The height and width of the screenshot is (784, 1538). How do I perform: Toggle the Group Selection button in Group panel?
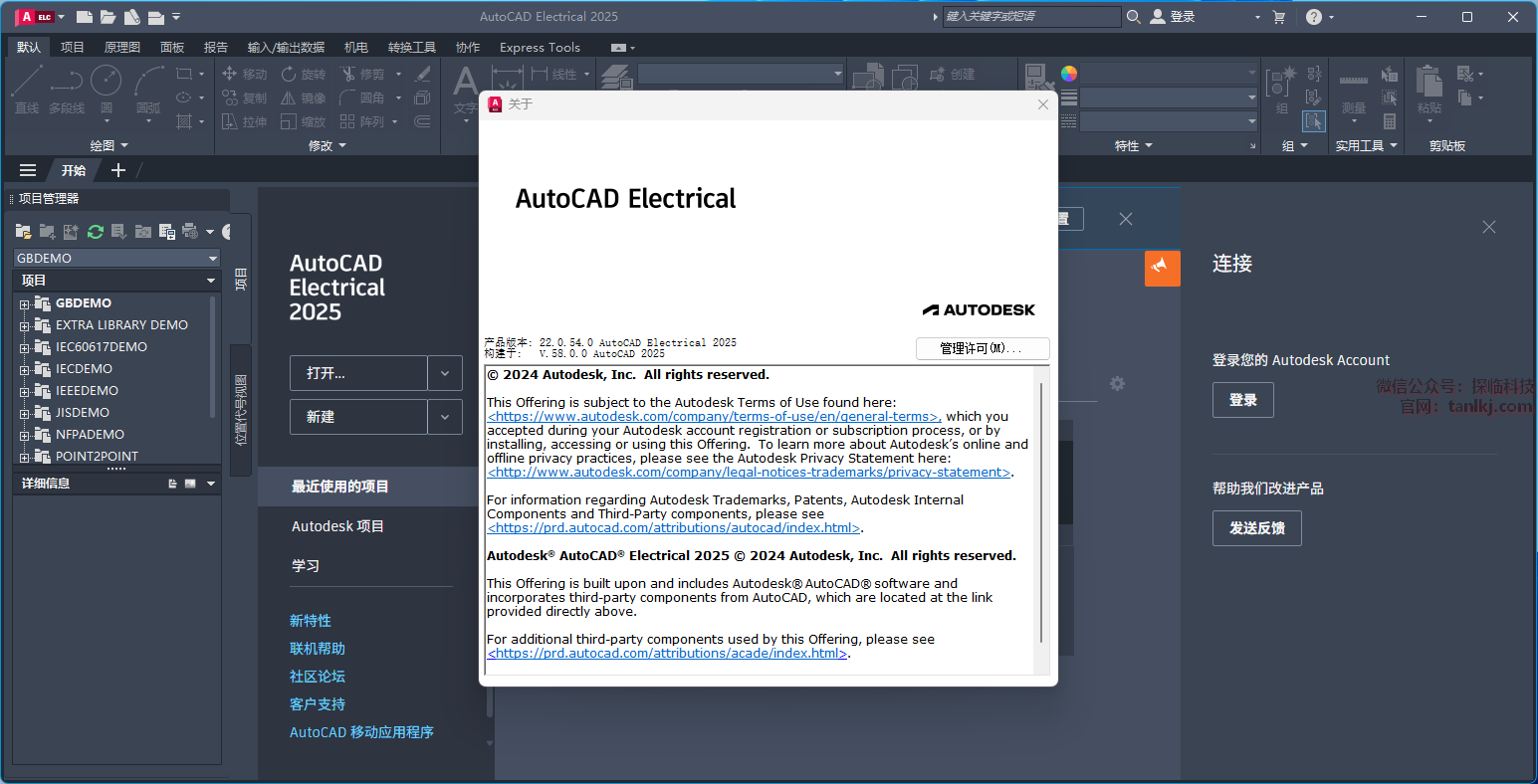[x=1314, y=121]
